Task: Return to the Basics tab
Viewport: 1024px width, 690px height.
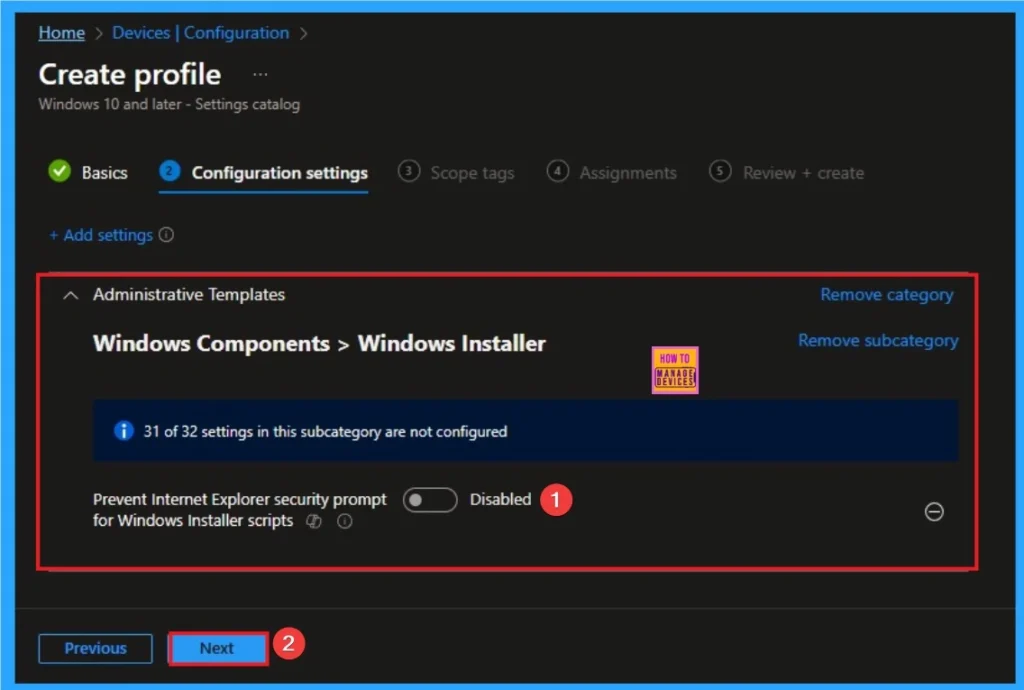Action: (x=103, y=172)
